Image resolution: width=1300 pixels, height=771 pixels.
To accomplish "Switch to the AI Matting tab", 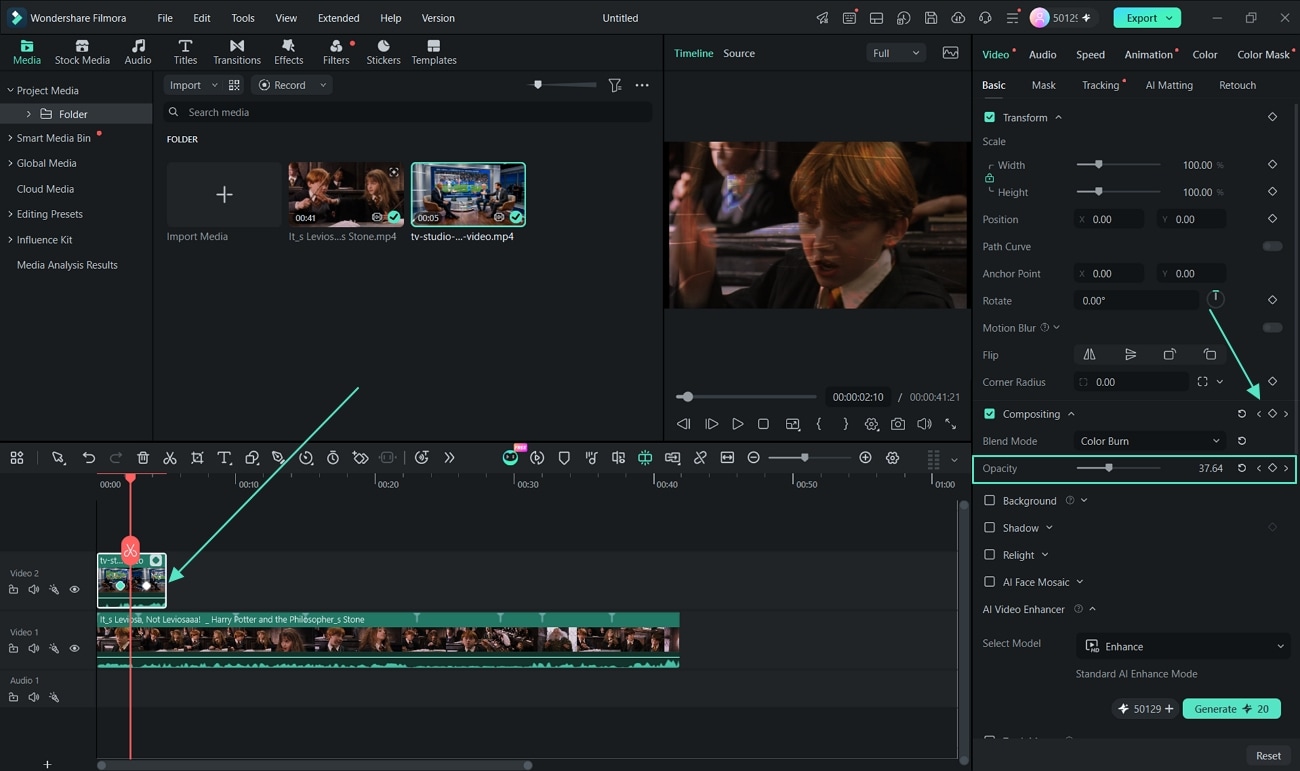I will 1169,86.
